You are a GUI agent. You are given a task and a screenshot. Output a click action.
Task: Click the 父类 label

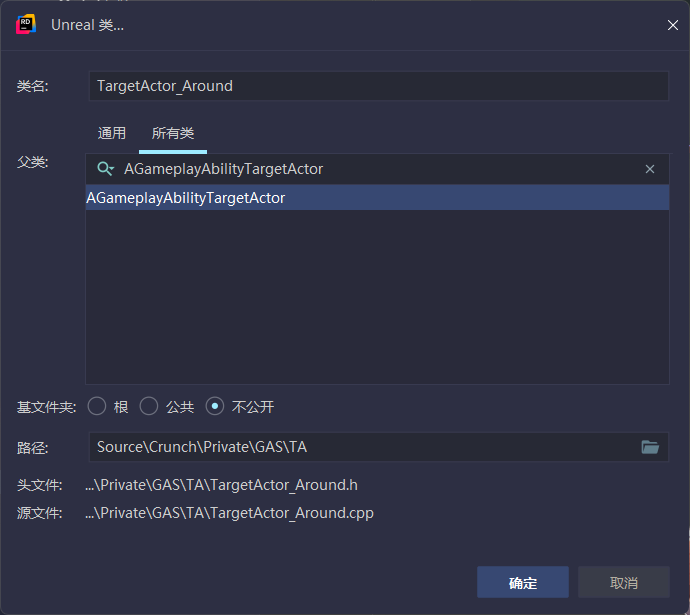point(33,162)
